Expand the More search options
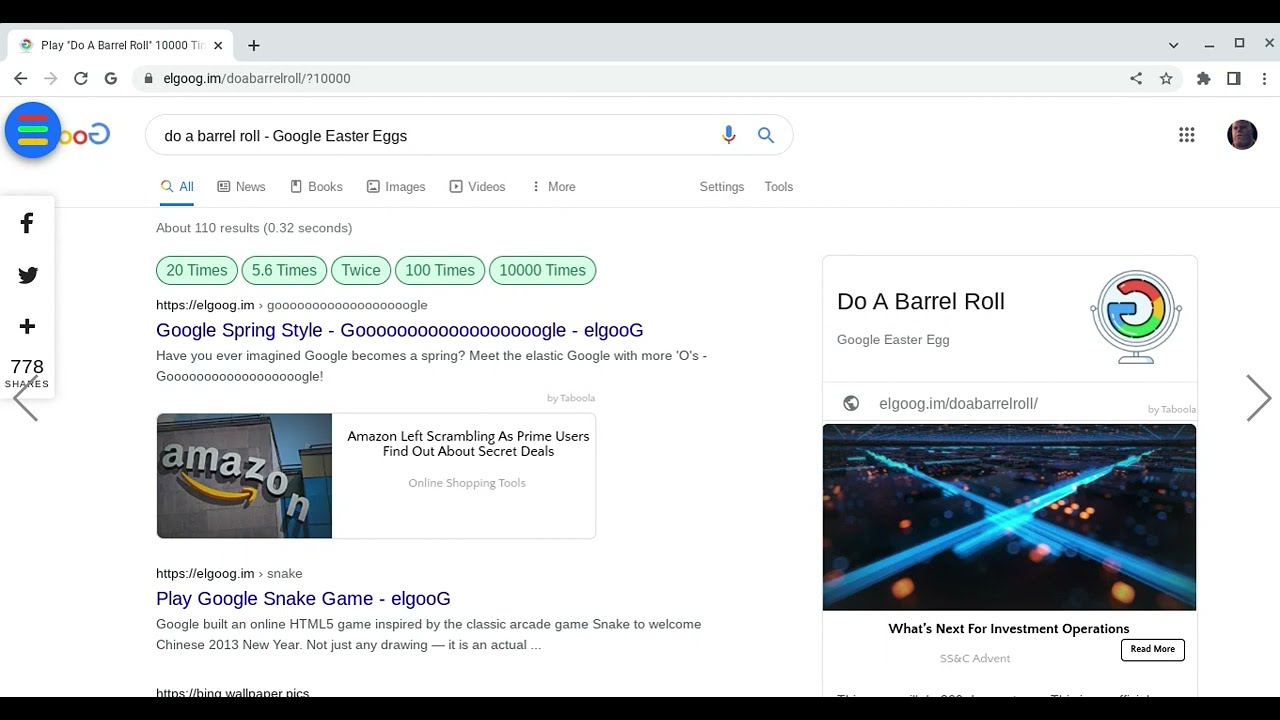This screenshot has height=720, width=1280. coord(553,187)
